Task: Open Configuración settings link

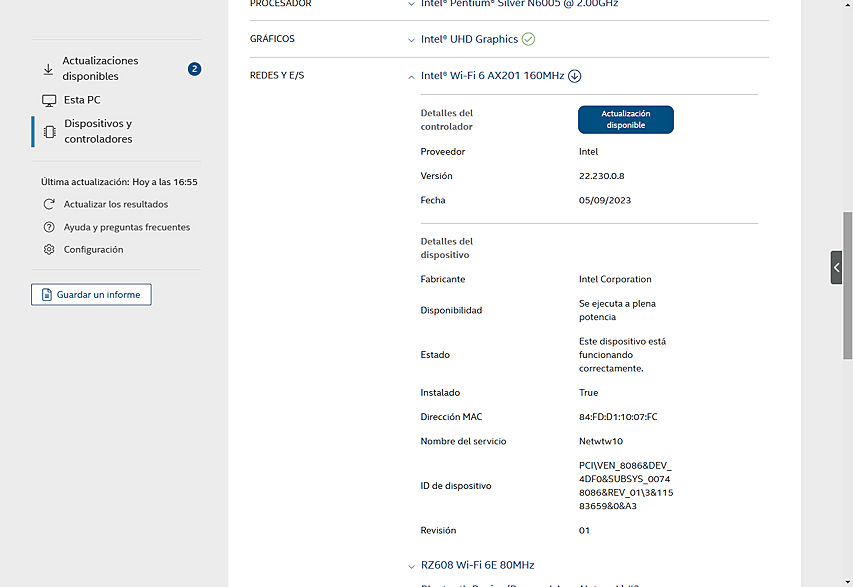Action: tap(94, 249)
